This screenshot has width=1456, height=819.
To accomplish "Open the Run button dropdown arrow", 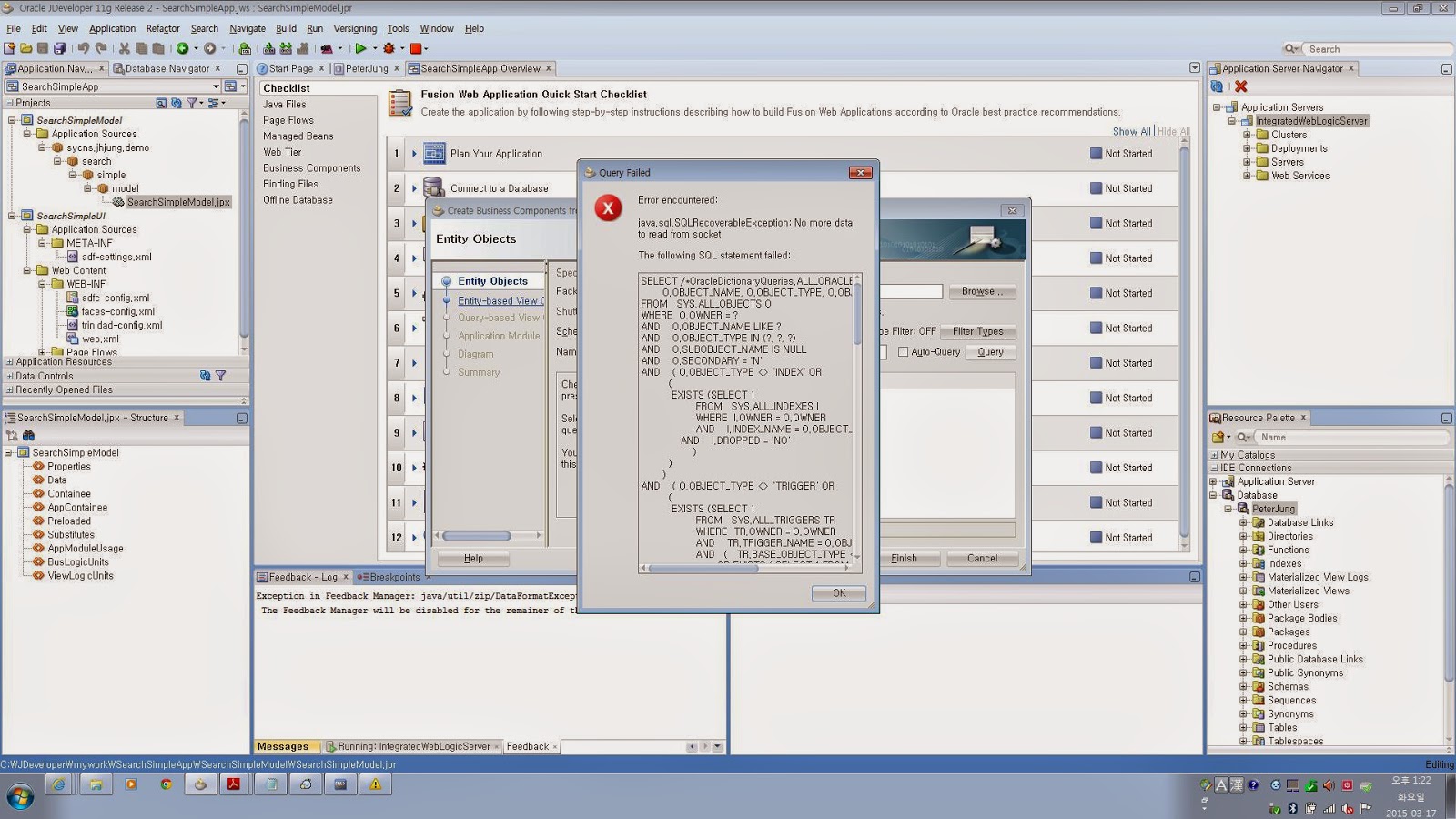I will tap(374, 48).
